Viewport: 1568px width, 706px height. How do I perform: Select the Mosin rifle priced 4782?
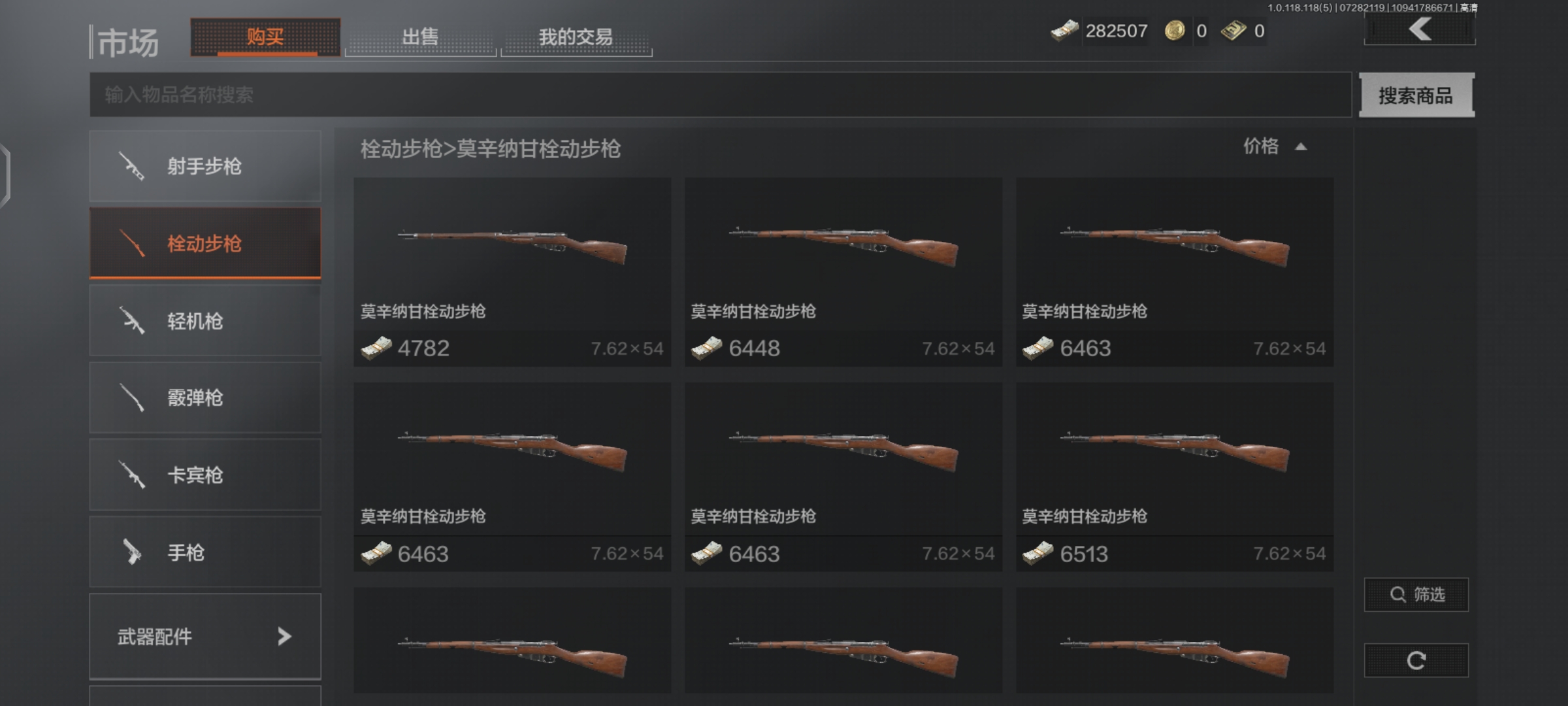pos(512,272)
